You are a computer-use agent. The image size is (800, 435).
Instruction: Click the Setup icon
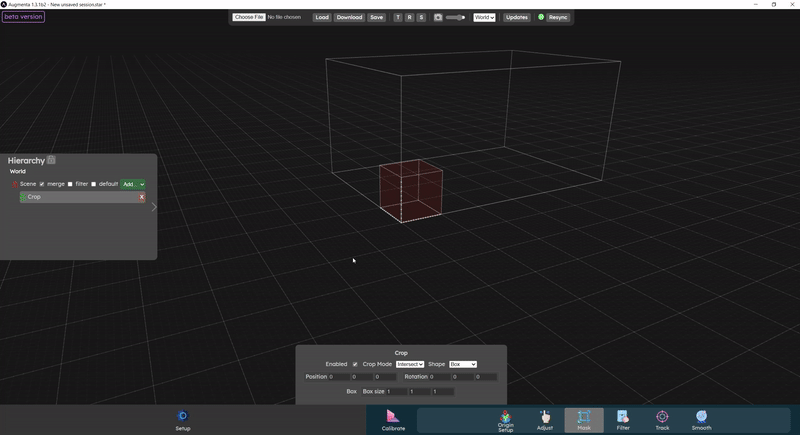[183, 419]
